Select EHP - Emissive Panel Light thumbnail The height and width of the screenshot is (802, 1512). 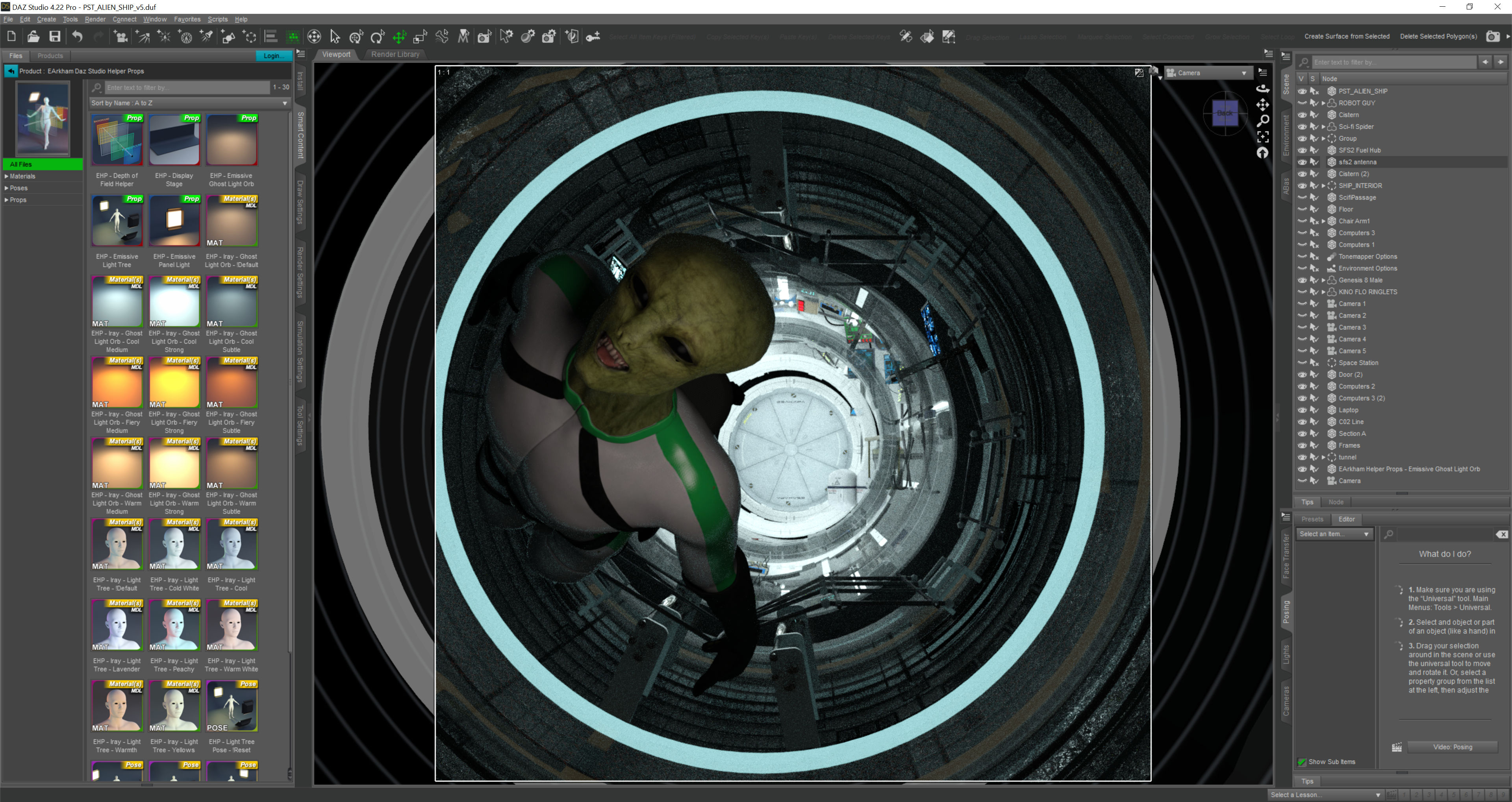coord(174,221)
